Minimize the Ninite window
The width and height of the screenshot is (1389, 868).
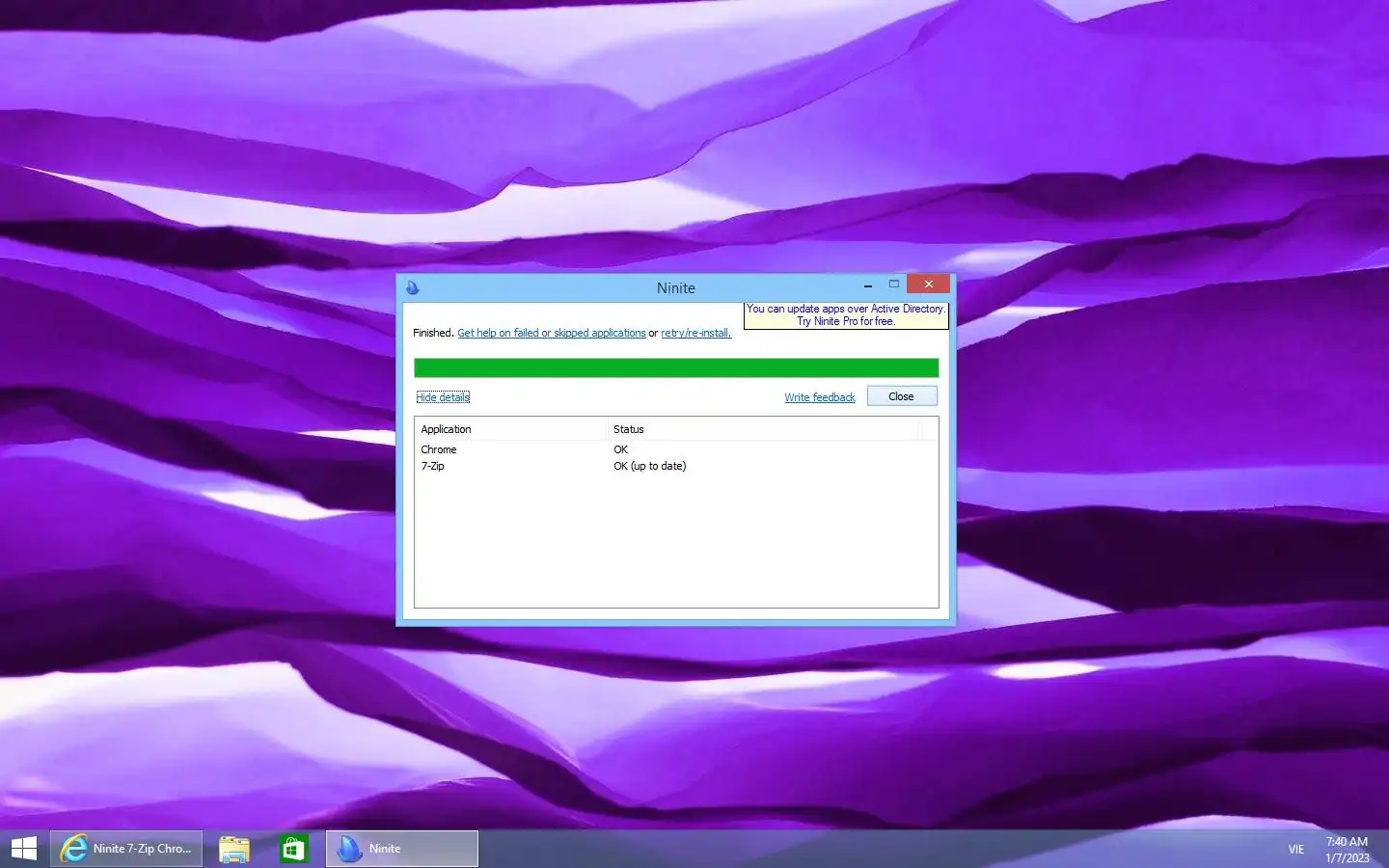(868, 285)
